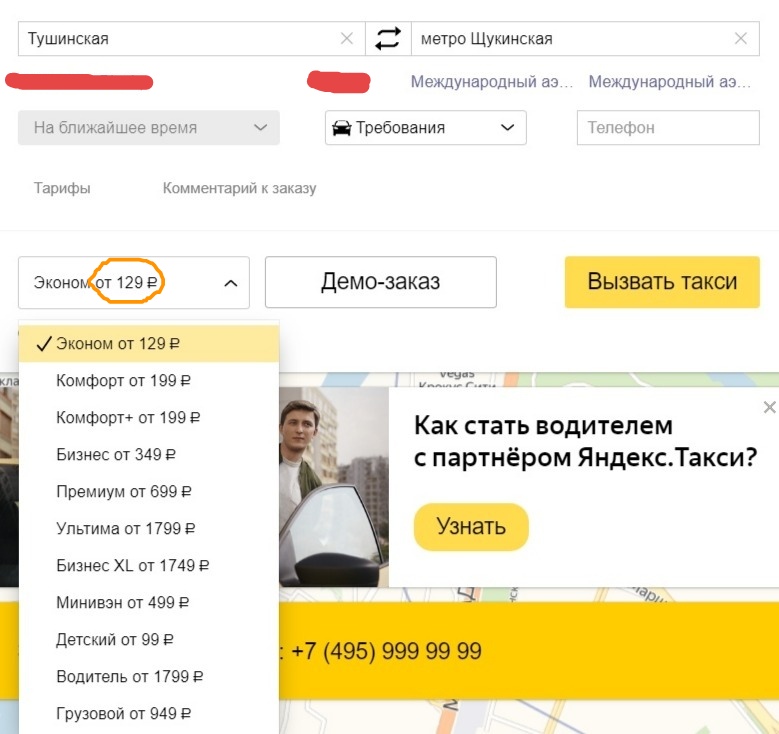The height and width of the screenshot is (734, 779).
Task: Open Комментарий к заказу tab
Action: [x=239, y=188]
